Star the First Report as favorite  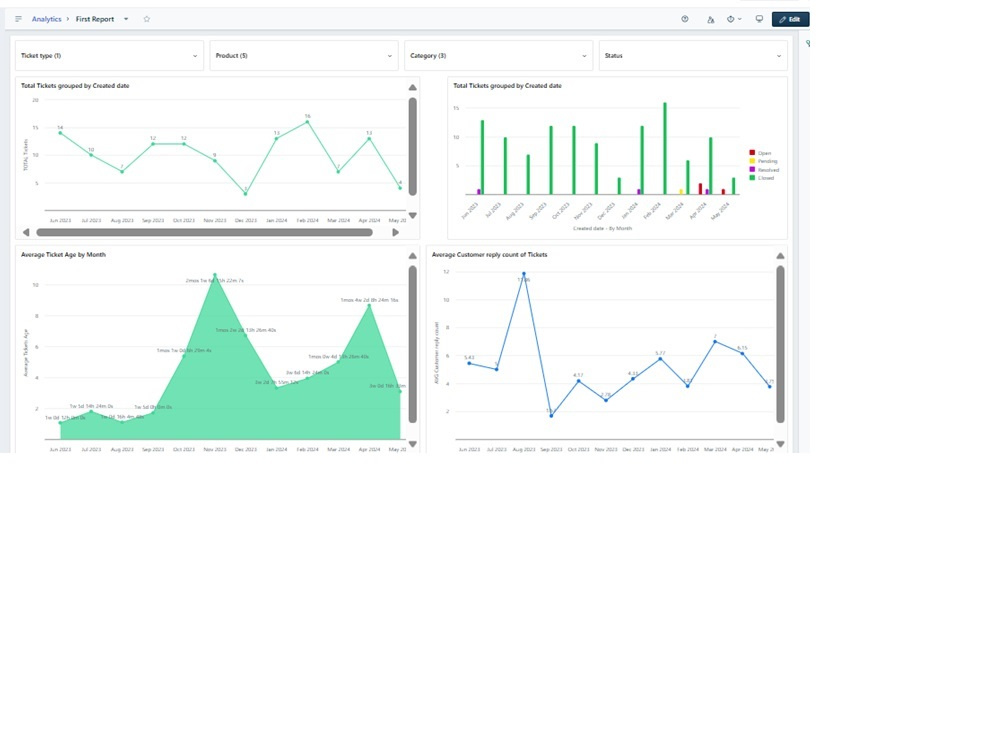click(x=147, y=19)
